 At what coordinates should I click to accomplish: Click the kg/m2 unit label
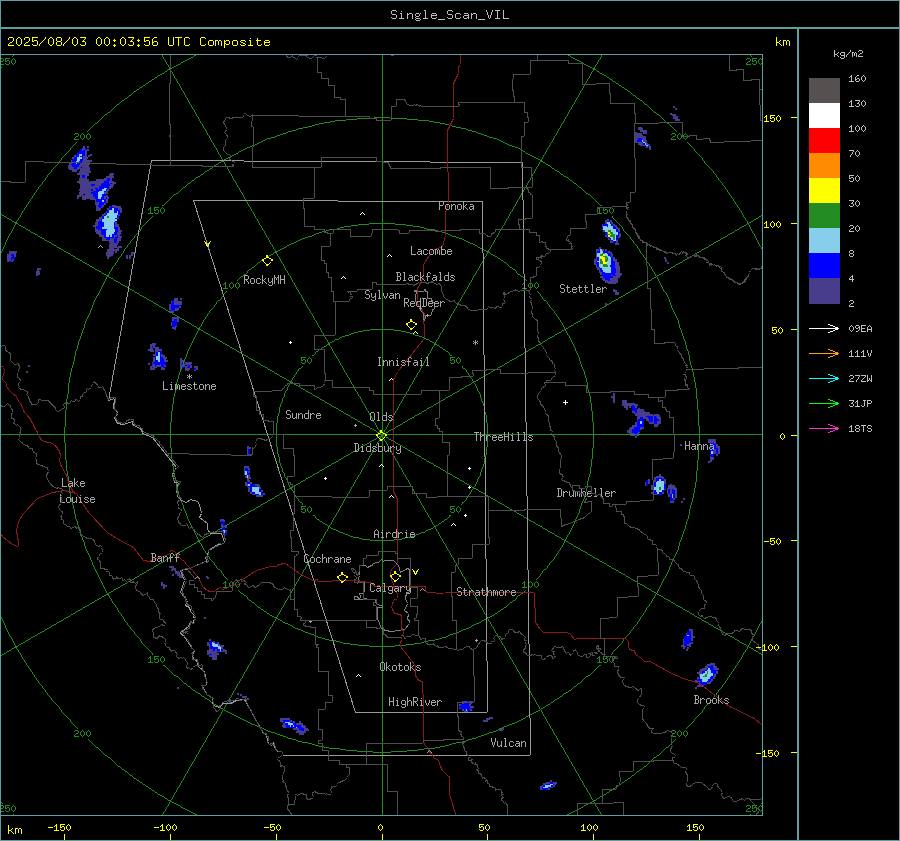[x=848, y=54]
